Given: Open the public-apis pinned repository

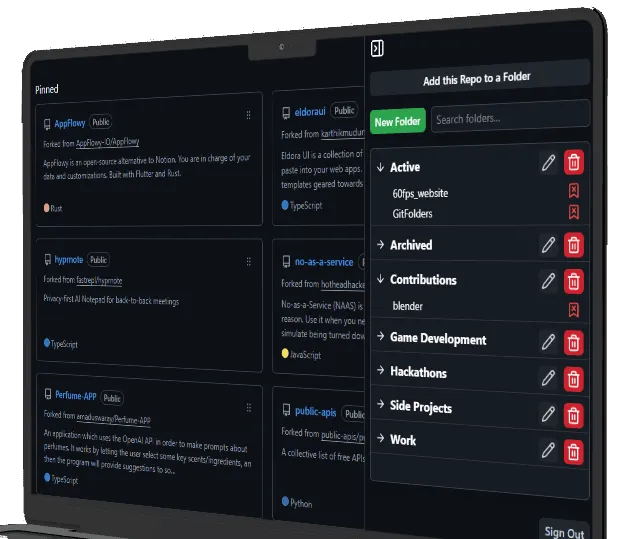Looking at the screenshot, I should 315,412.
